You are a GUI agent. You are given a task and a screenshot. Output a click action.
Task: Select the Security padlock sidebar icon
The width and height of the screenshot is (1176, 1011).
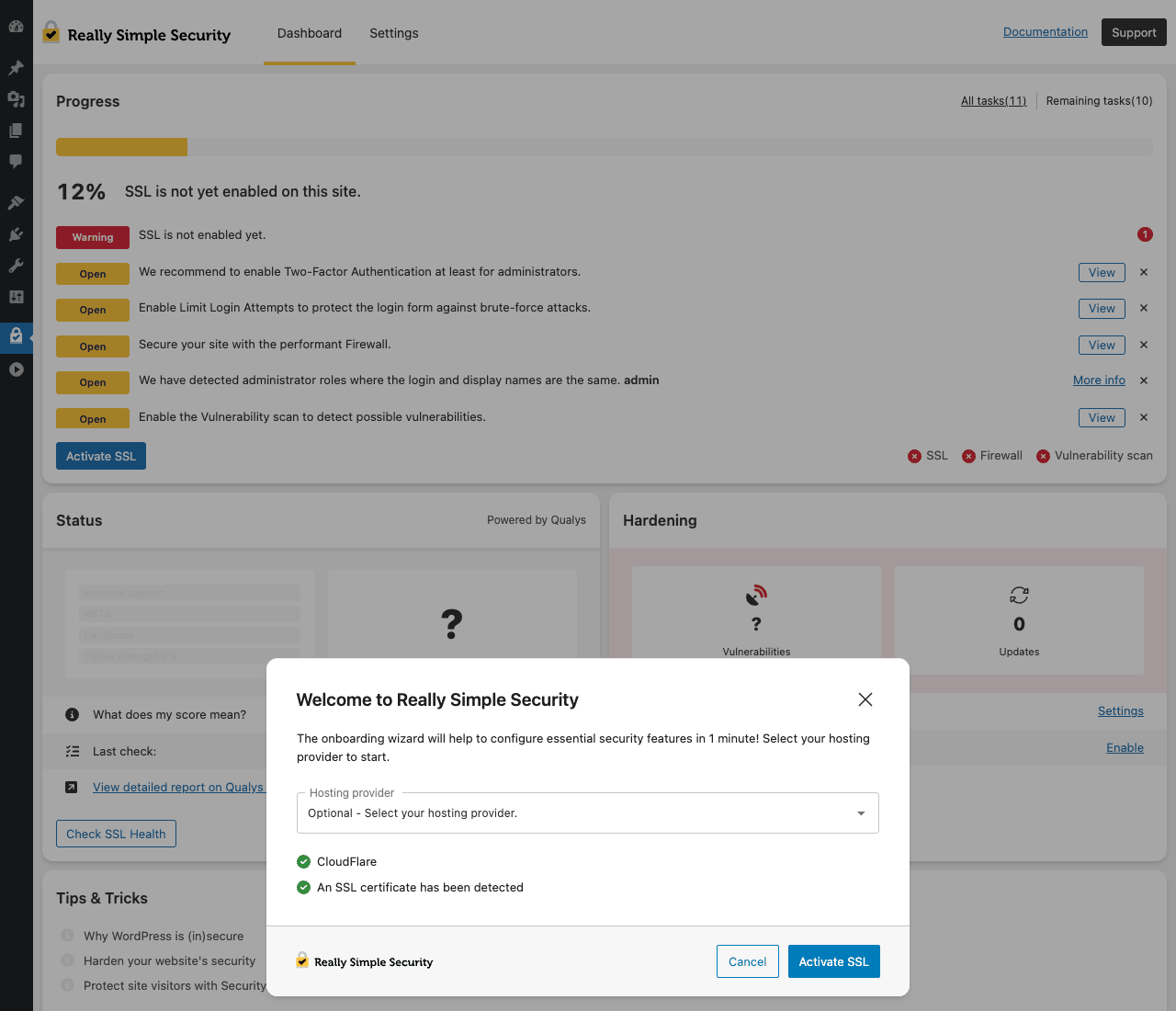point(16,335)
